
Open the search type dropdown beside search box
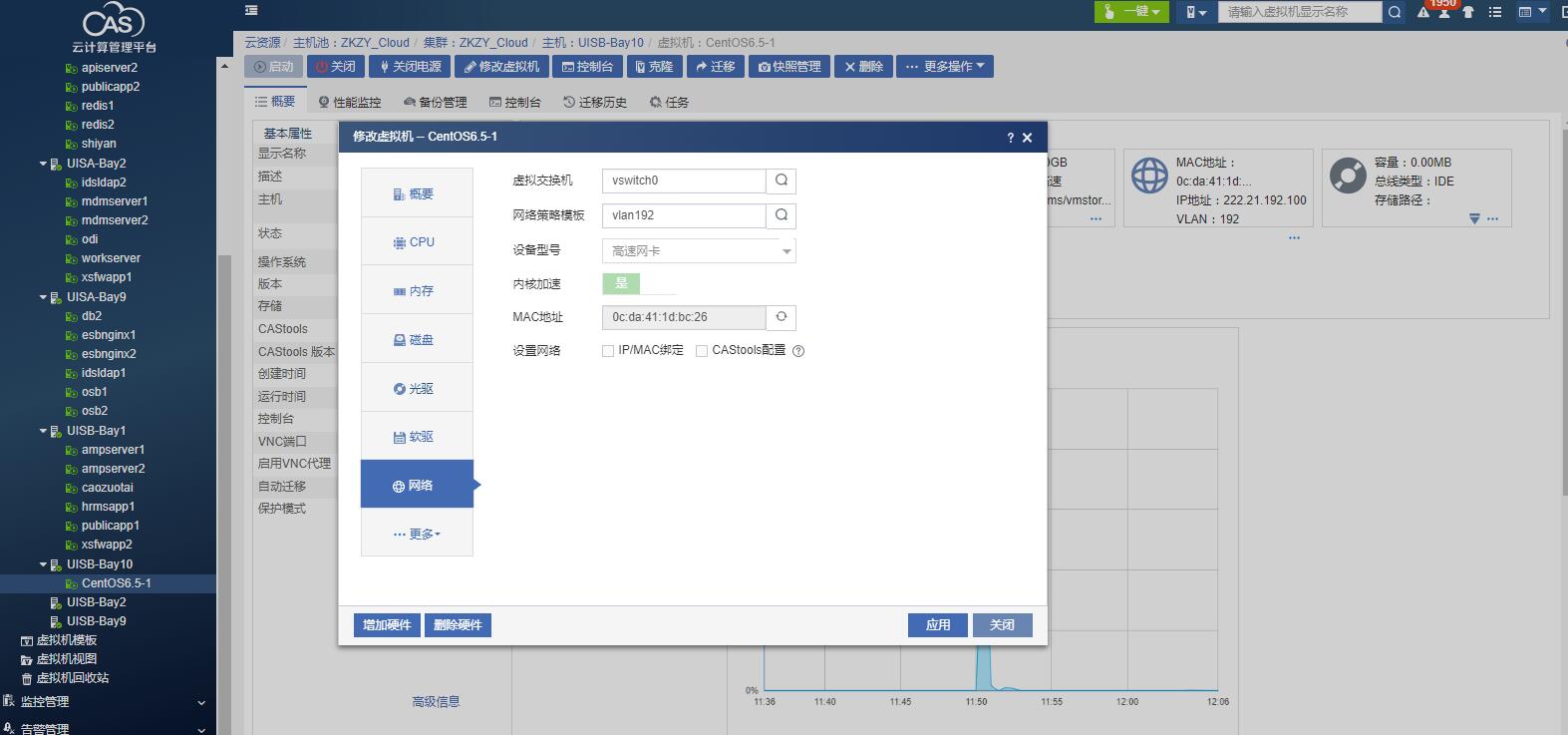(1195, 12)
